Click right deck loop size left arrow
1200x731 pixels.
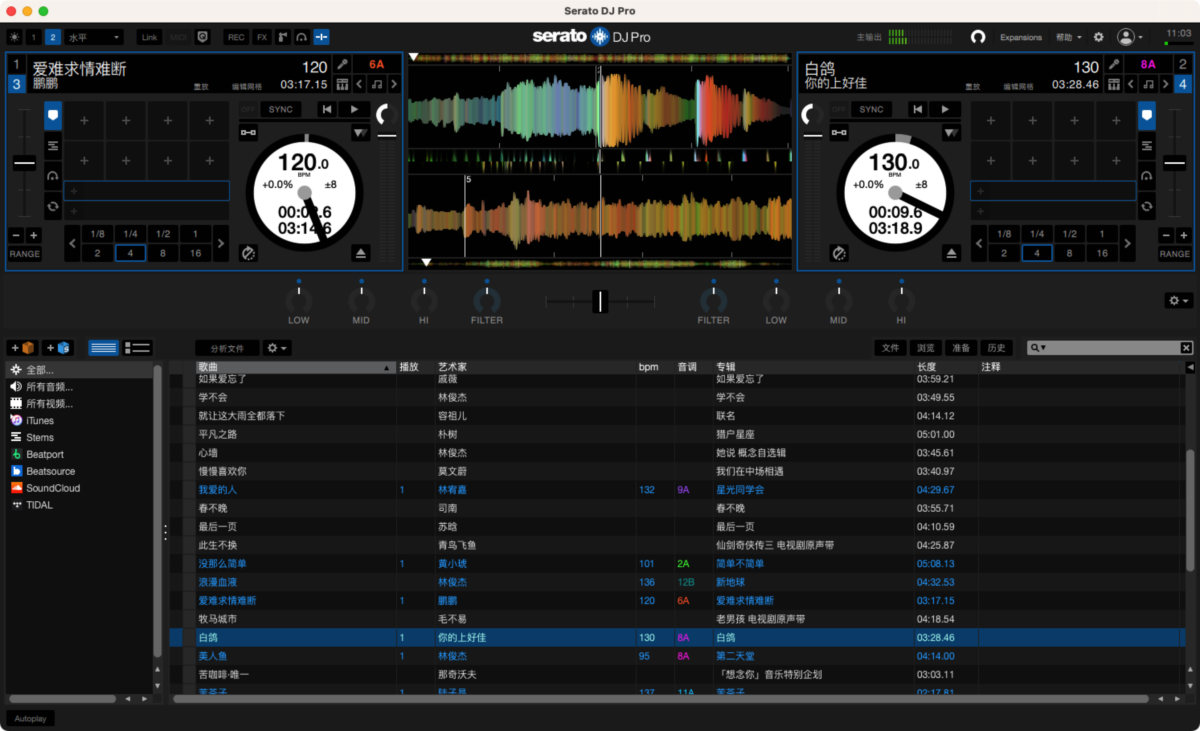click(x=981, y=243)
